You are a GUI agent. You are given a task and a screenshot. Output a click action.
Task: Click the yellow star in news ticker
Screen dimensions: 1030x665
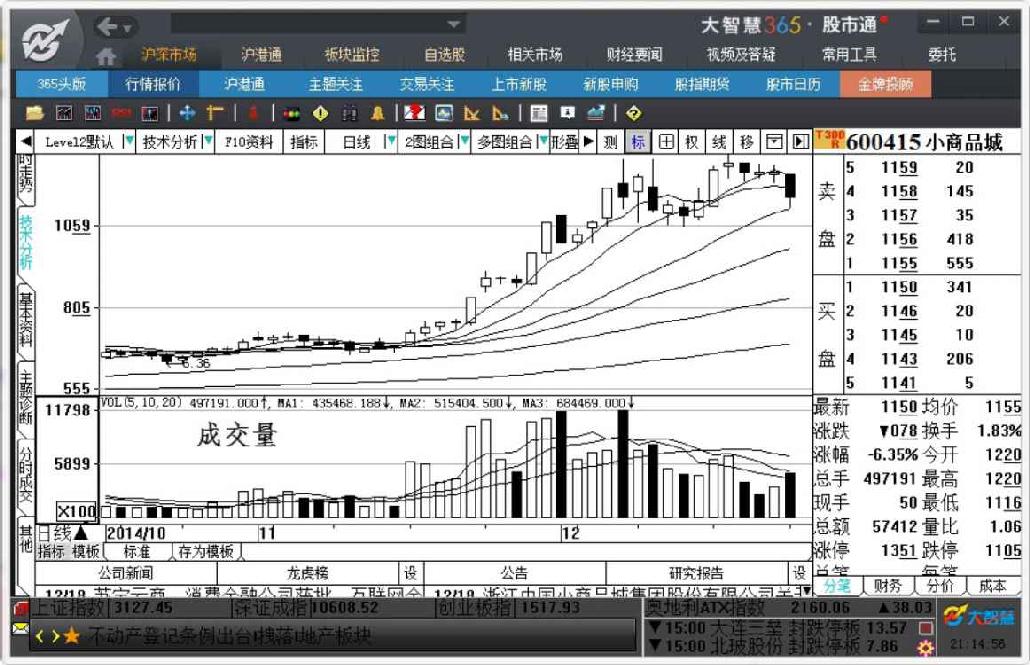[72, 636]
